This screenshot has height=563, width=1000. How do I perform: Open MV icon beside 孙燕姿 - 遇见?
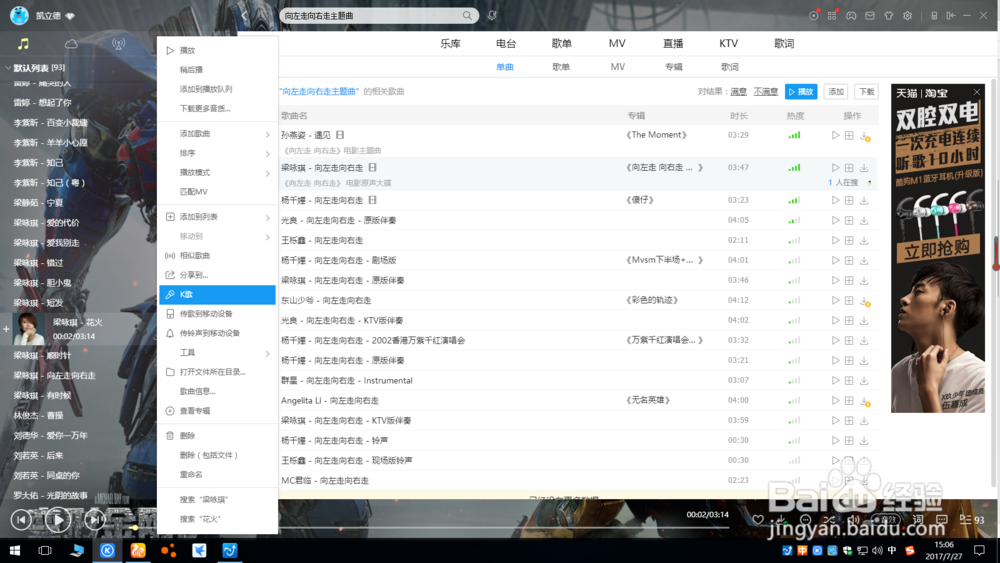[x=340, y=135]
